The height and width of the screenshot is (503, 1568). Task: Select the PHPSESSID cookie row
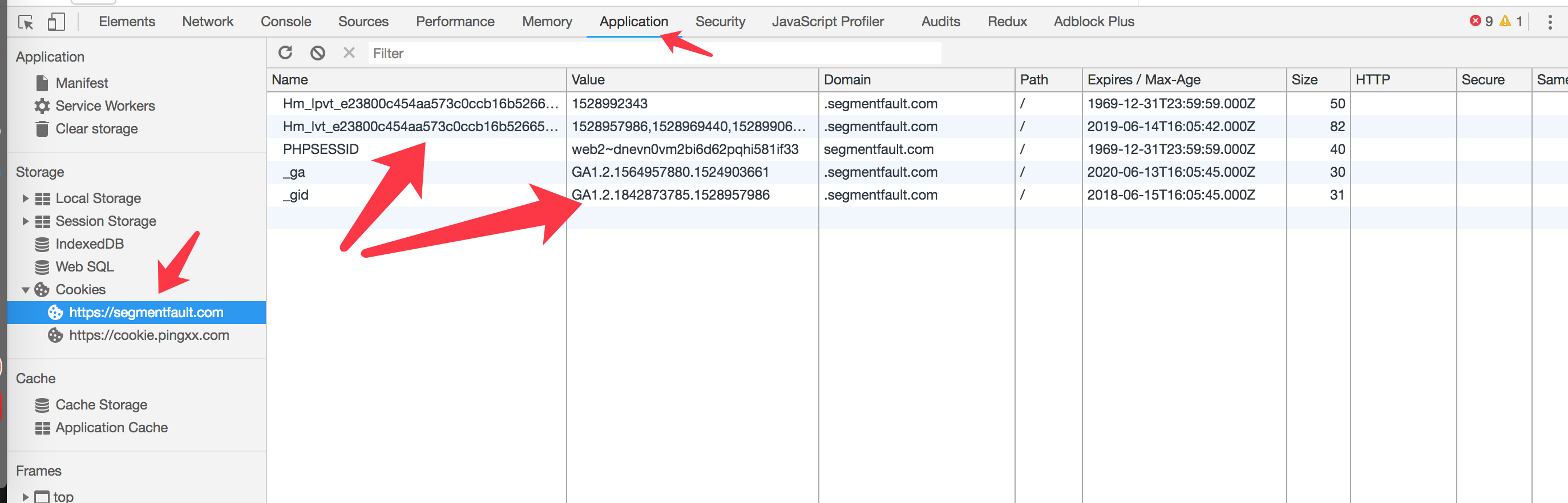click(917, 149)
